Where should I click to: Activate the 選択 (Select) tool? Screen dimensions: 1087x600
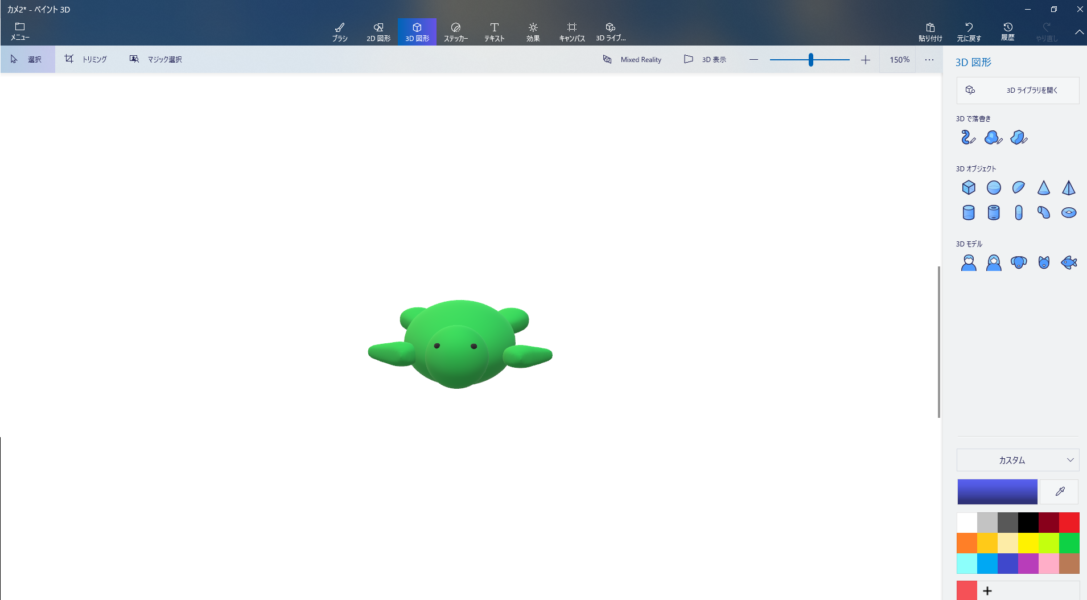(28, 60)
